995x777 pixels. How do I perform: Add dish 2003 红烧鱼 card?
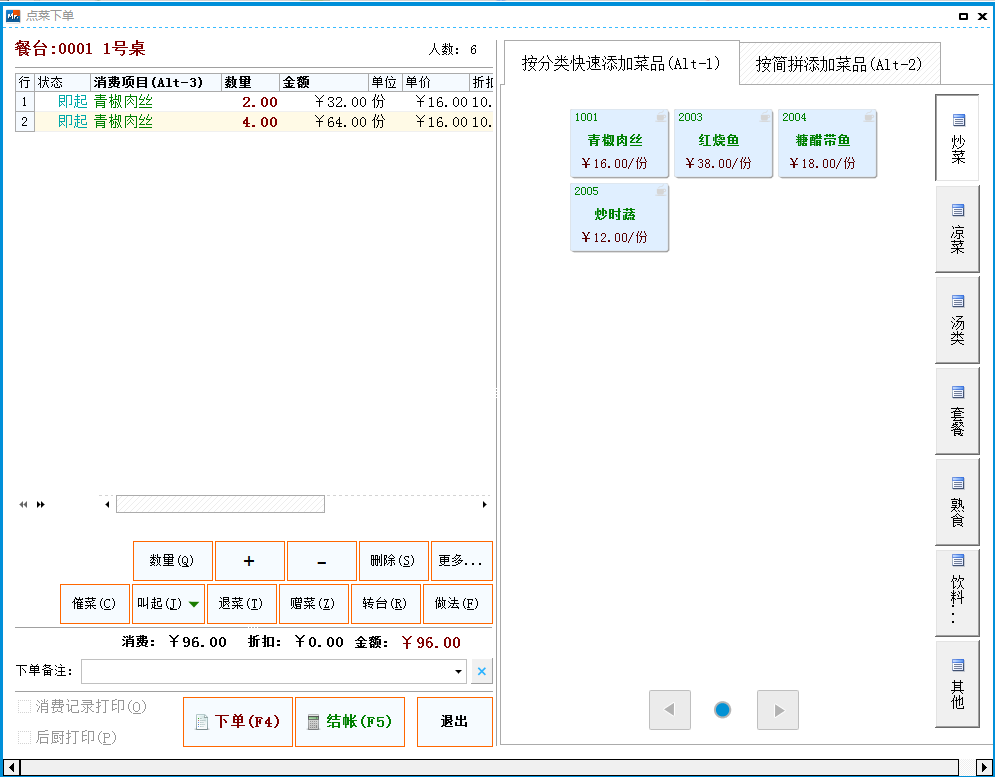click(x=723, y=143)
